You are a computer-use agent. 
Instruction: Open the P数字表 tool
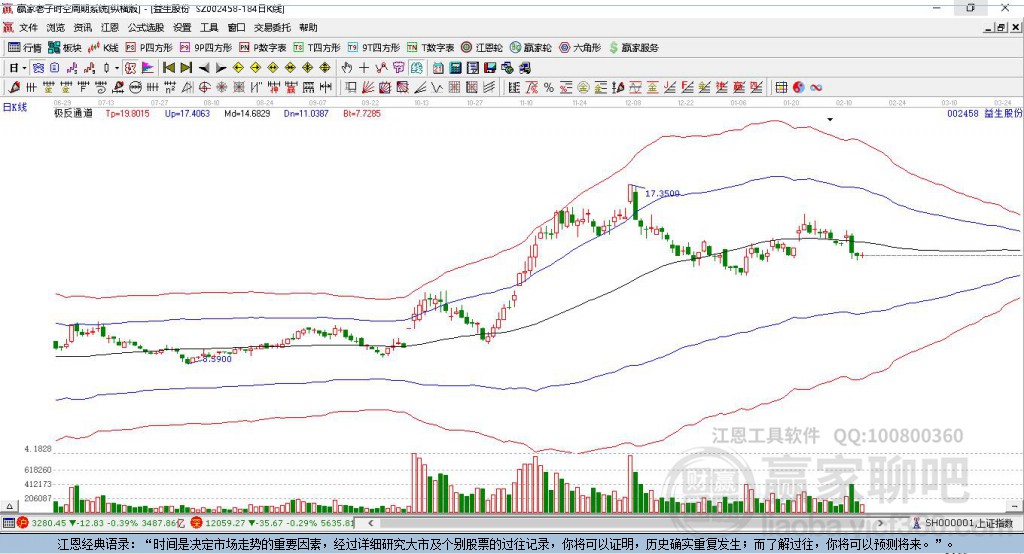263,48
